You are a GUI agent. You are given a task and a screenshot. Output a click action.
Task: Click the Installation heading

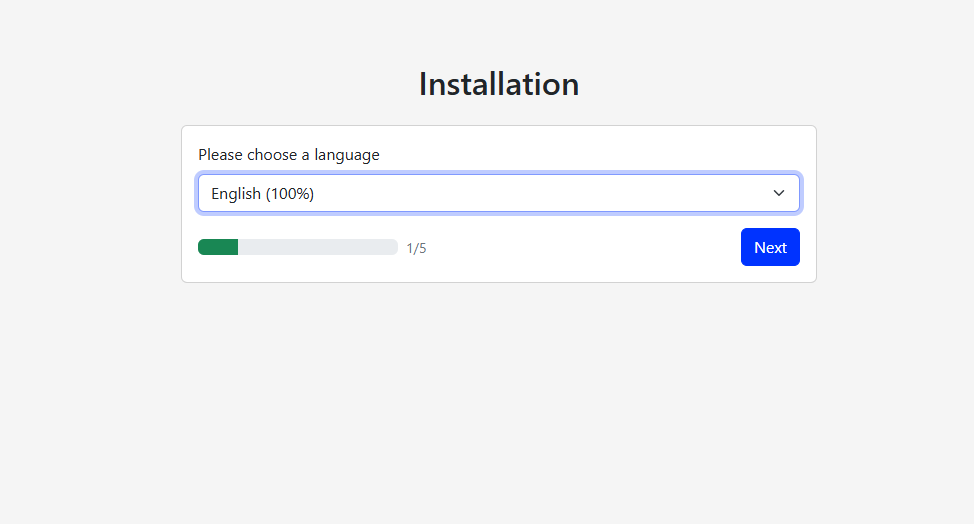point(499,84)
